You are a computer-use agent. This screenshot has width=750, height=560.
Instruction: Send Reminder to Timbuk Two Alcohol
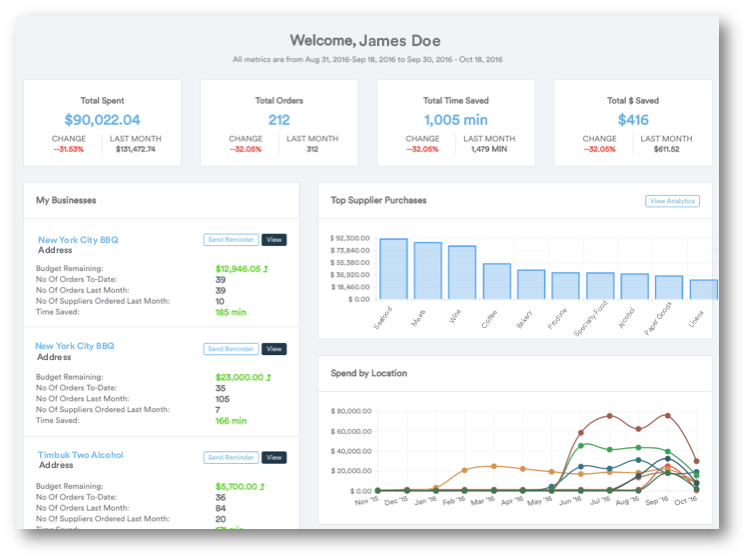tap(231, 458)
